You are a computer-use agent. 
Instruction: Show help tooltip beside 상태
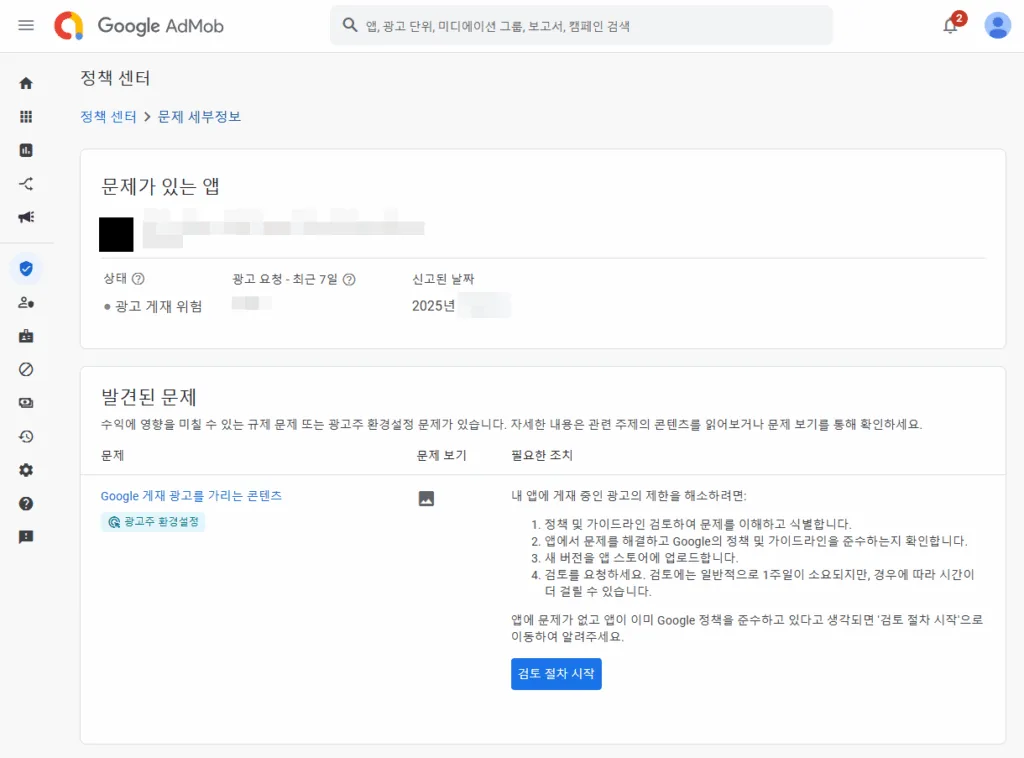138,279
